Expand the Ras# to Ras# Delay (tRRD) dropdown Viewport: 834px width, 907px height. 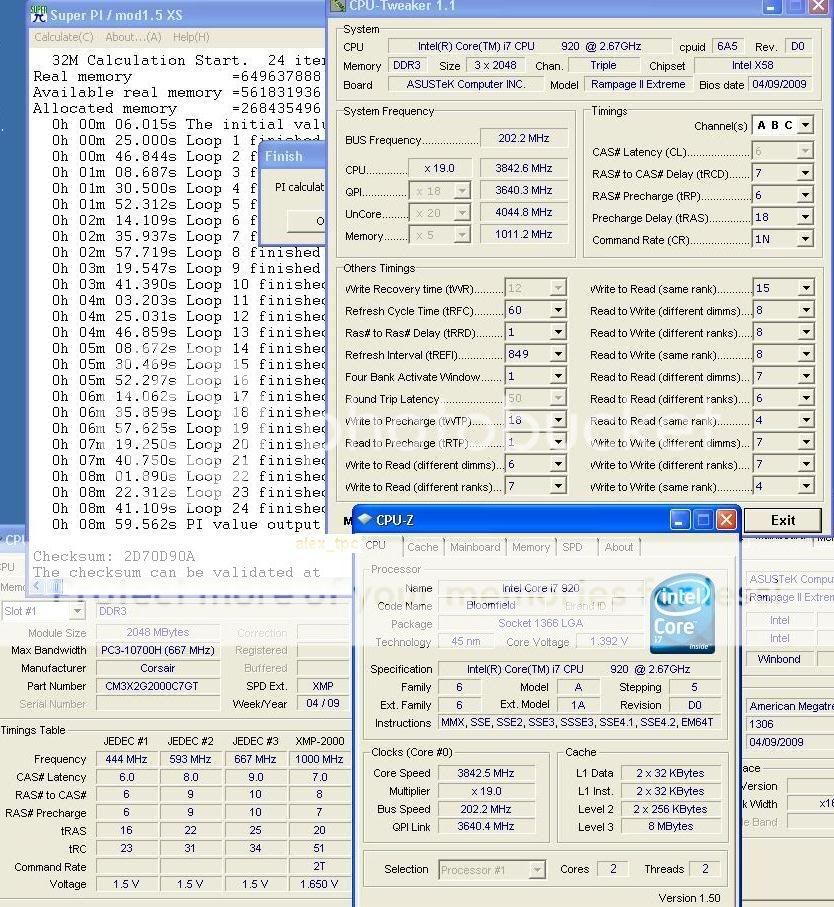pyautogui.click(x=558, y=332)
